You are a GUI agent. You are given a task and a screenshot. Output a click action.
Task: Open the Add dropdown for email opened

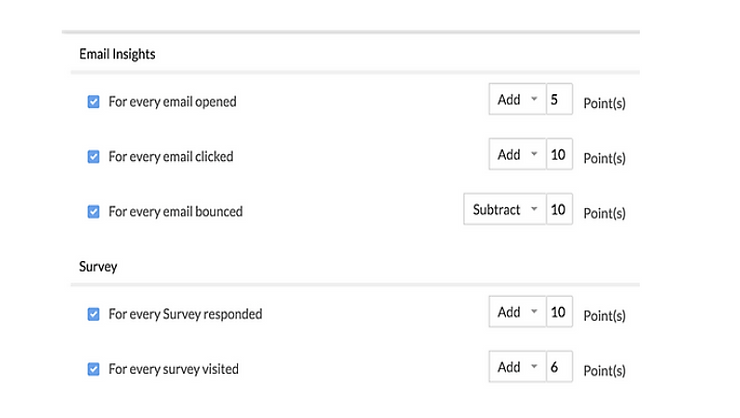[x=517, y=100]
